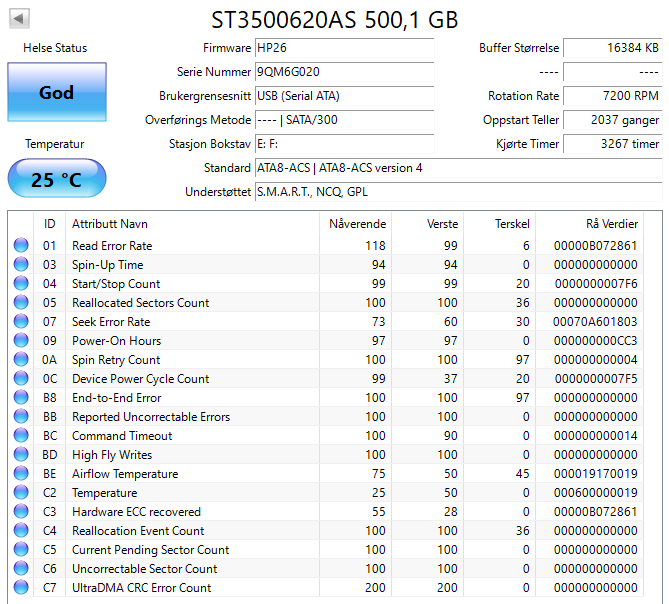The width and height of the screenshot is (669, 604).
Task: Click the Serie Nummer field
Action: click(344, 72)
